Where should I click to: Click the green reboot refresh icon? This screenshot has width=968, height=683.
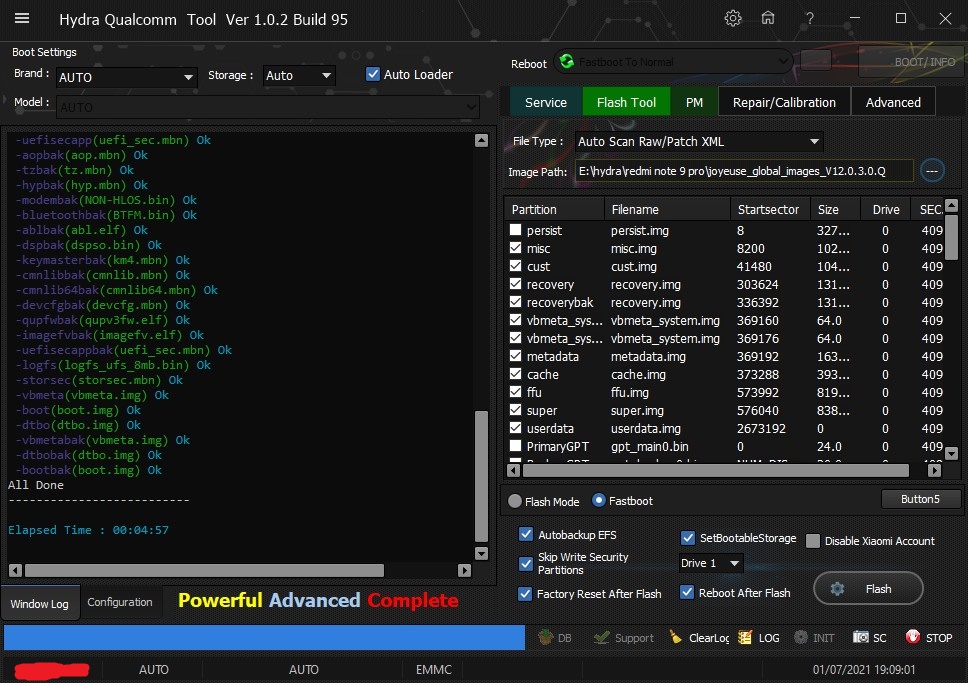(566, 62)
